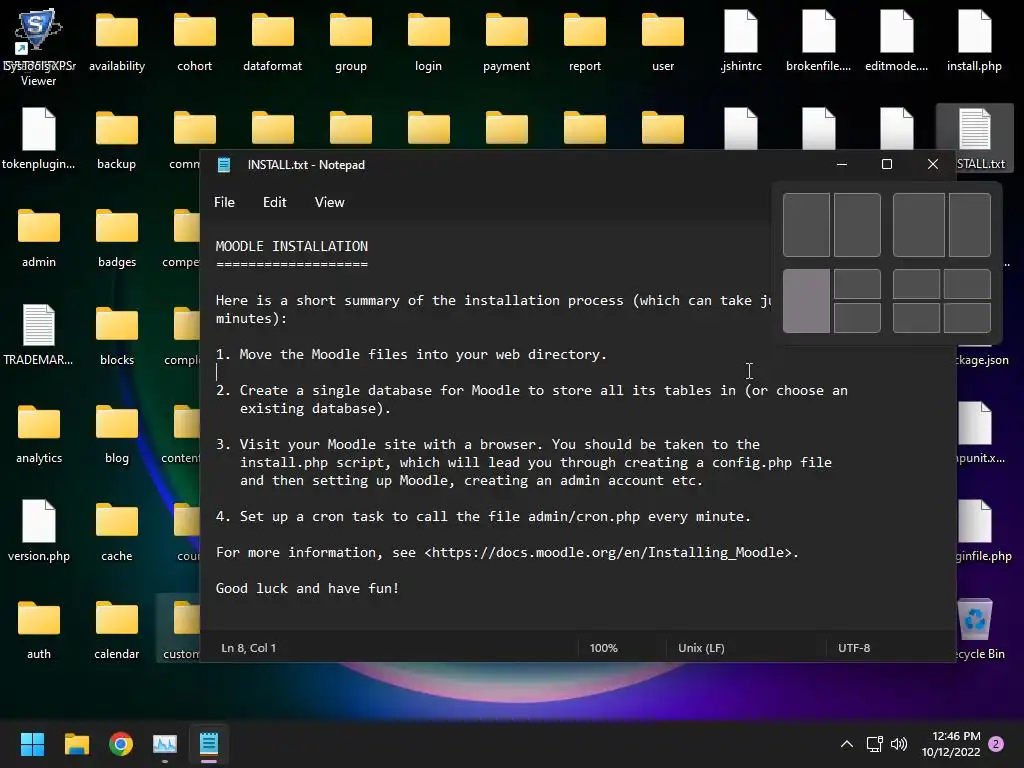Select the editmode file on desktop
Screen dimensions: 1024x768
coord(897,42)
